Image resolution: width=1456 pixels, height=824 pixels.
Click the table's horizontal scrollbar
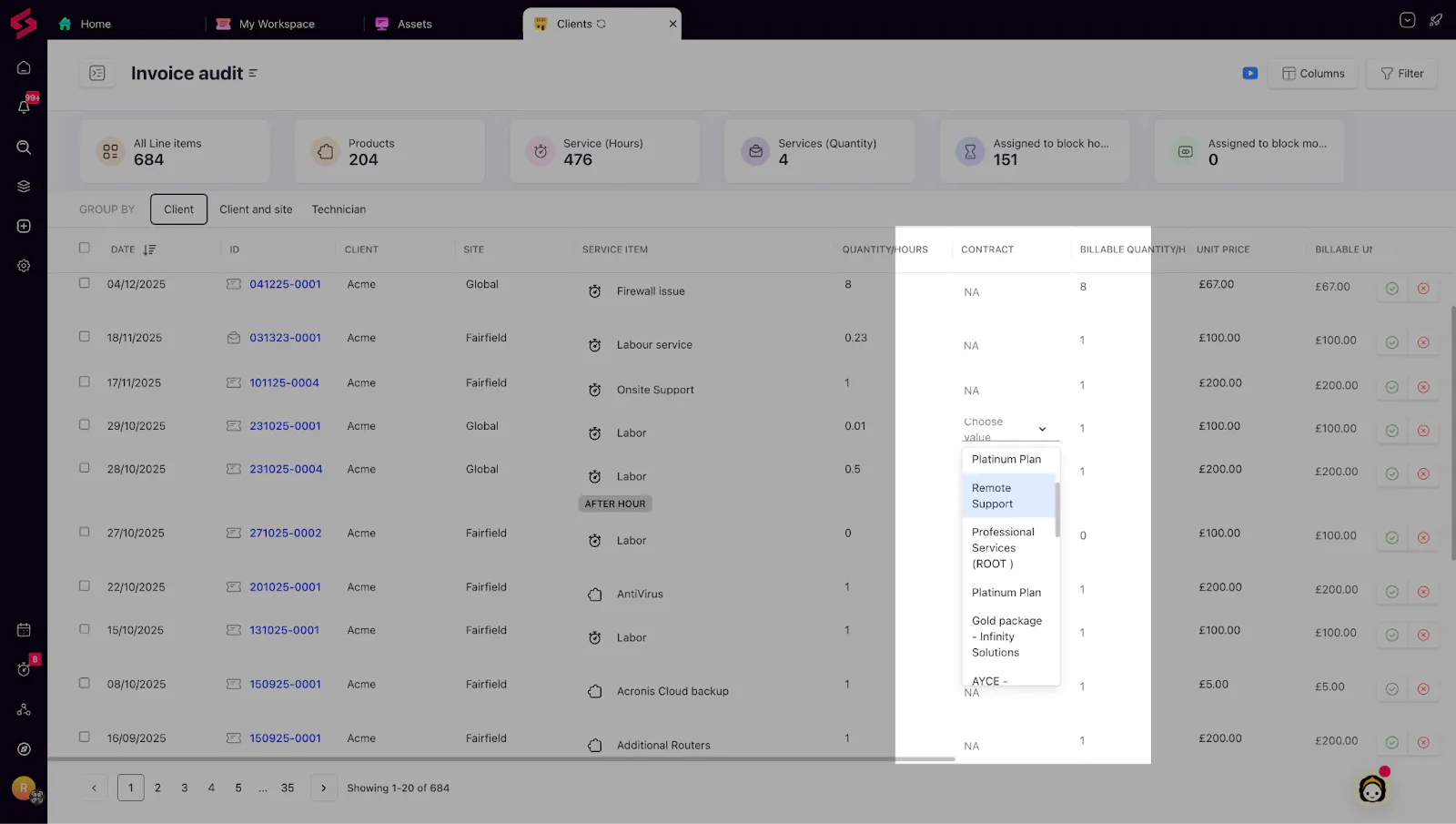click(x=501, y=758)
